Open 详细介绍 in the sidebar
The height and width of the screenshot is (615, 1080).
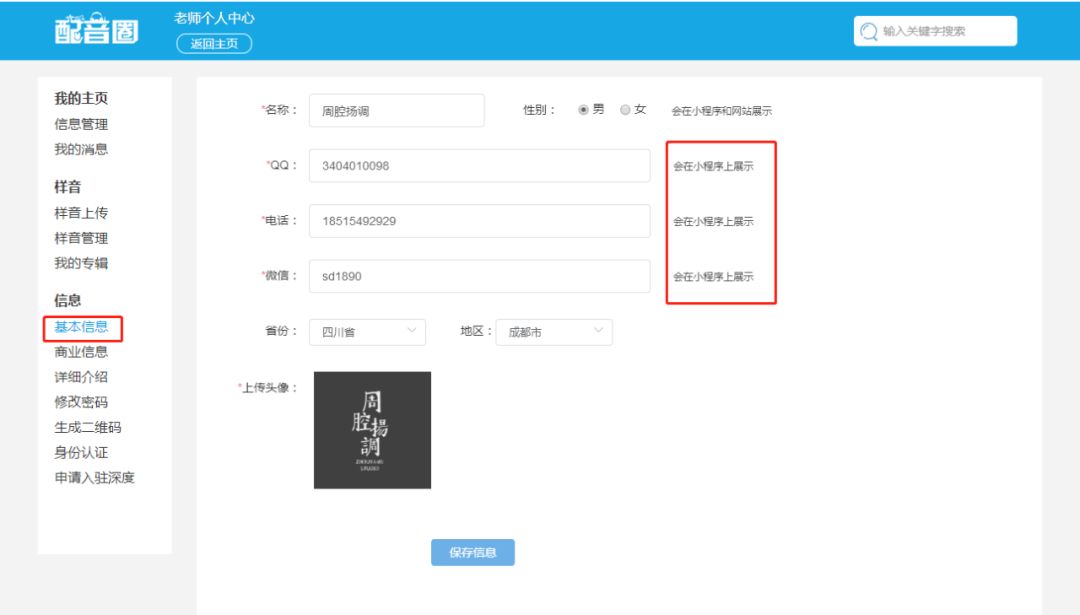[x=81, y=377]
